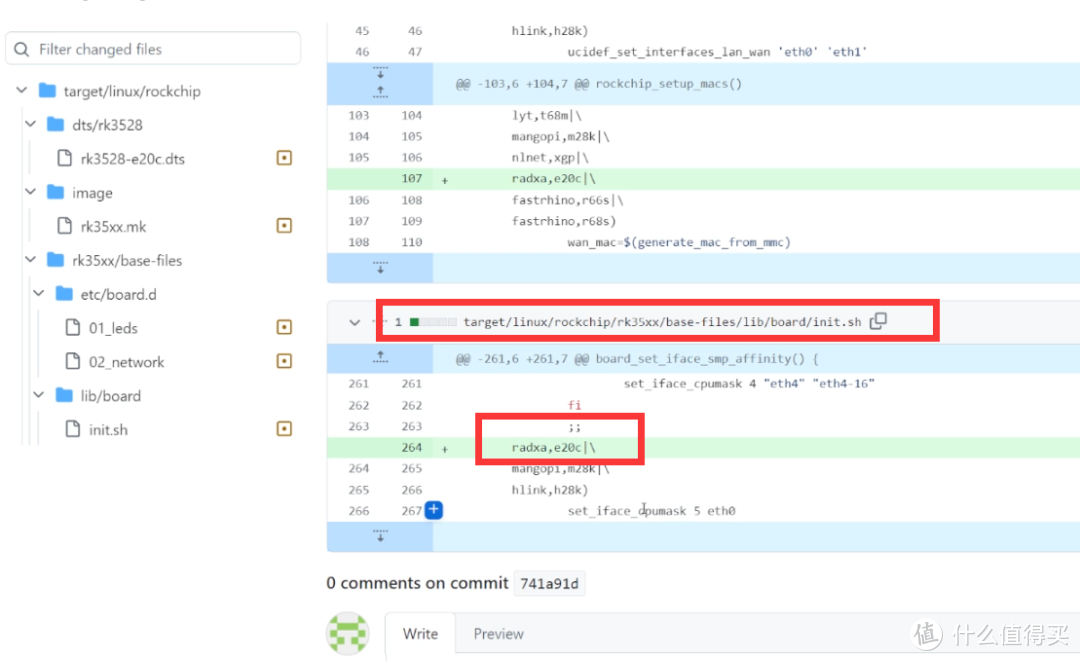Viewport: 1080px width, 661px height.
Task: Click file icon of init.sh in tree
Action: [73, 429]
